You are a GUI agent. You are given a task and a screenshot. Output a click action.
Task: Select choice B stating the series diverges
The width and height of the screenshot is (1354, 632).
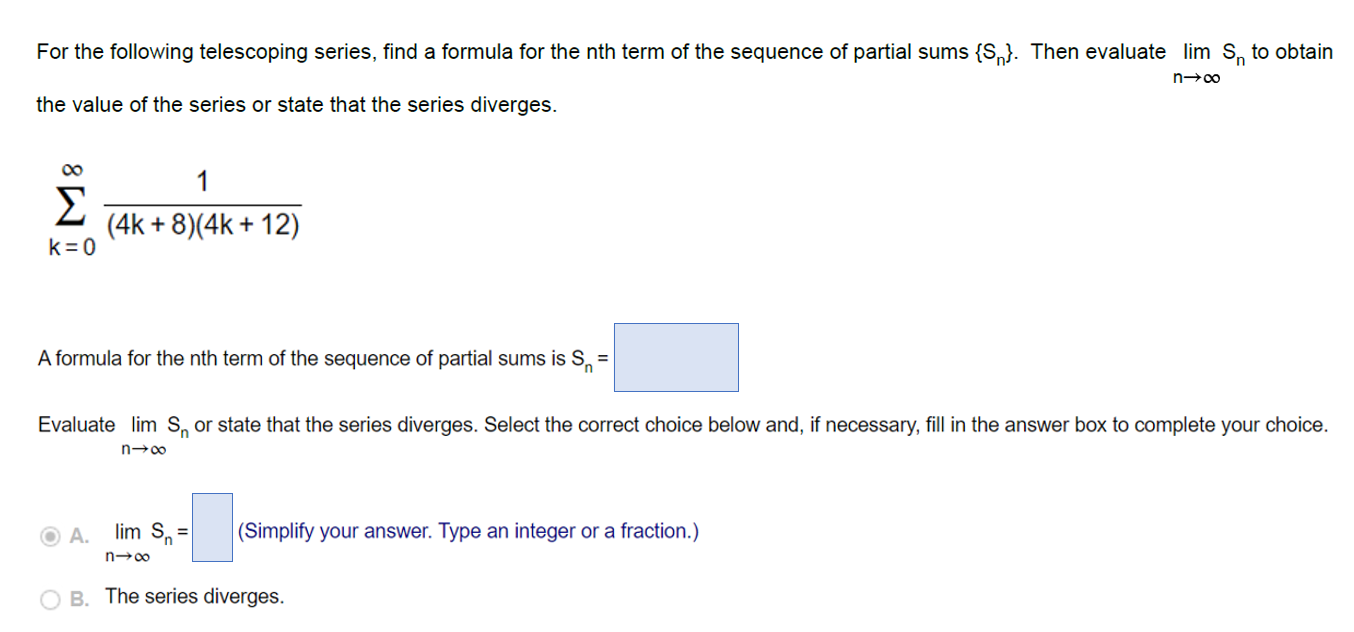click(49, 597)
